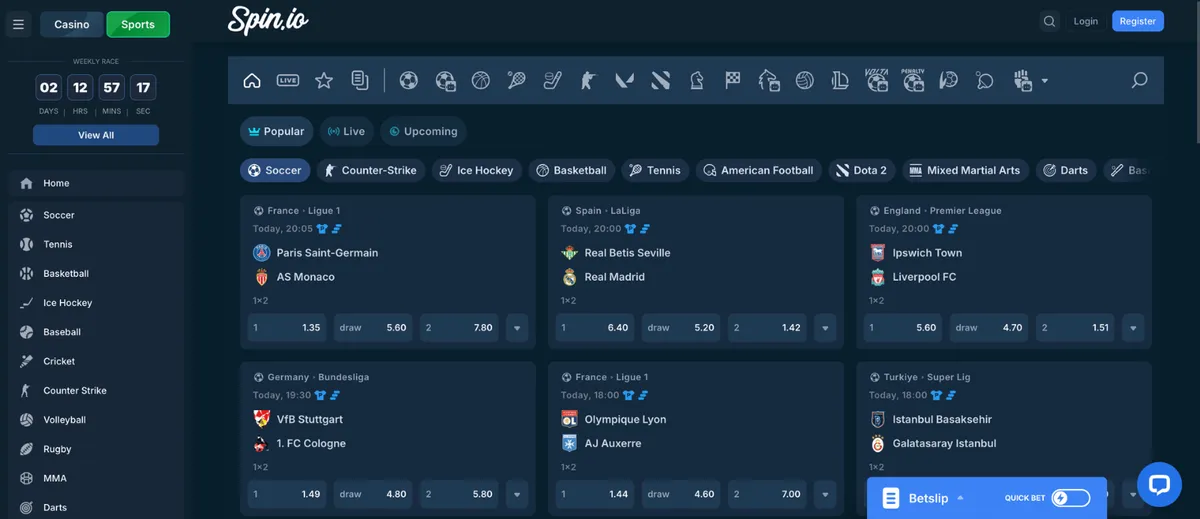Select the chess knight icon in toolbar

[x=696, y=80]
